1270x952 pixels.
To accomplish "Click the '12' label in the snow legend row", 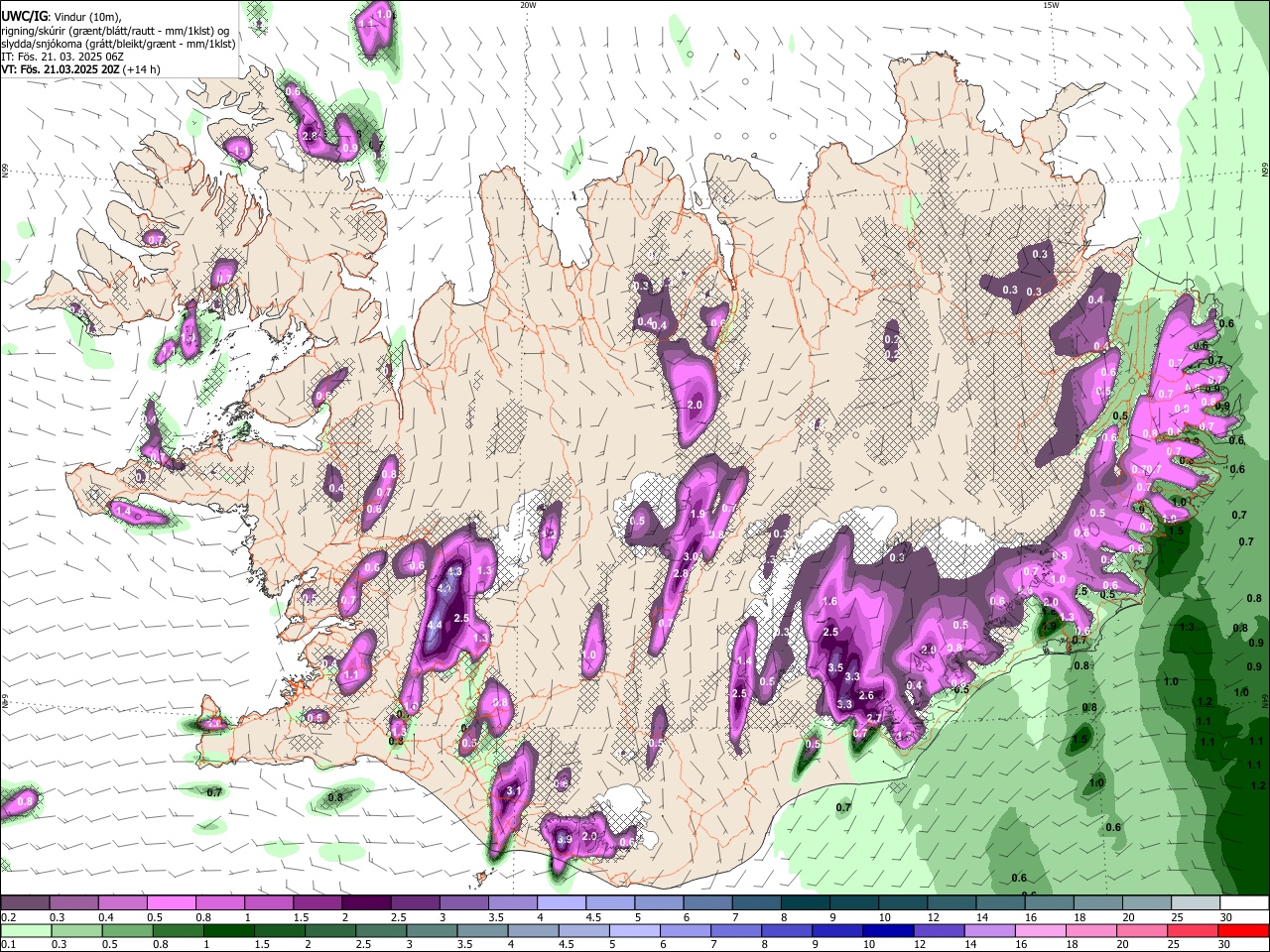I will pos(934,917).
